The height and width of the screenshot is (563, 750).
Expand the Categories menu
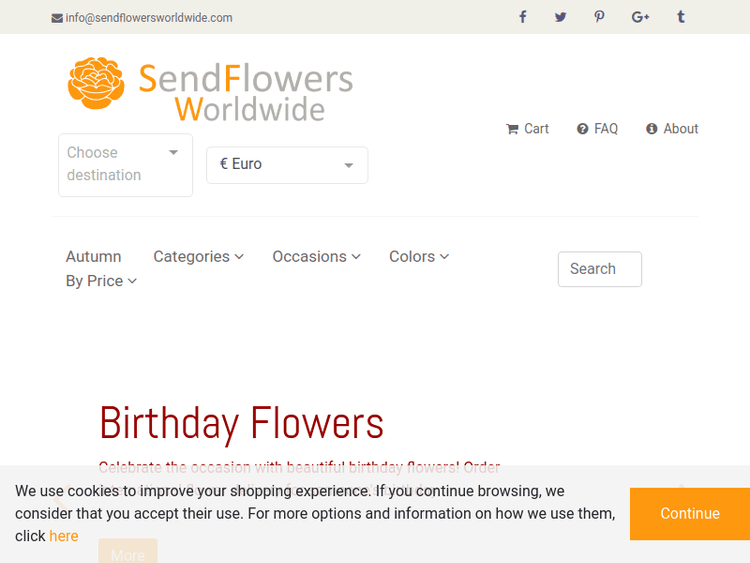[199, 256]
